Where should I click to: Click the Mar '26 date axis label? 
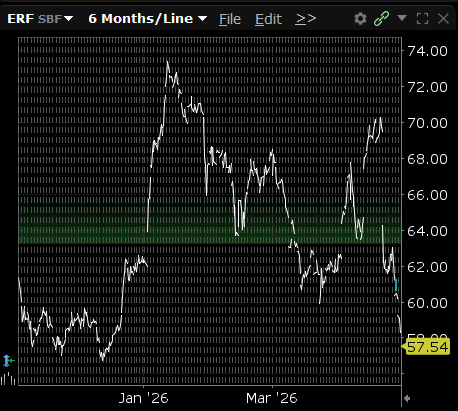(271, 398)
